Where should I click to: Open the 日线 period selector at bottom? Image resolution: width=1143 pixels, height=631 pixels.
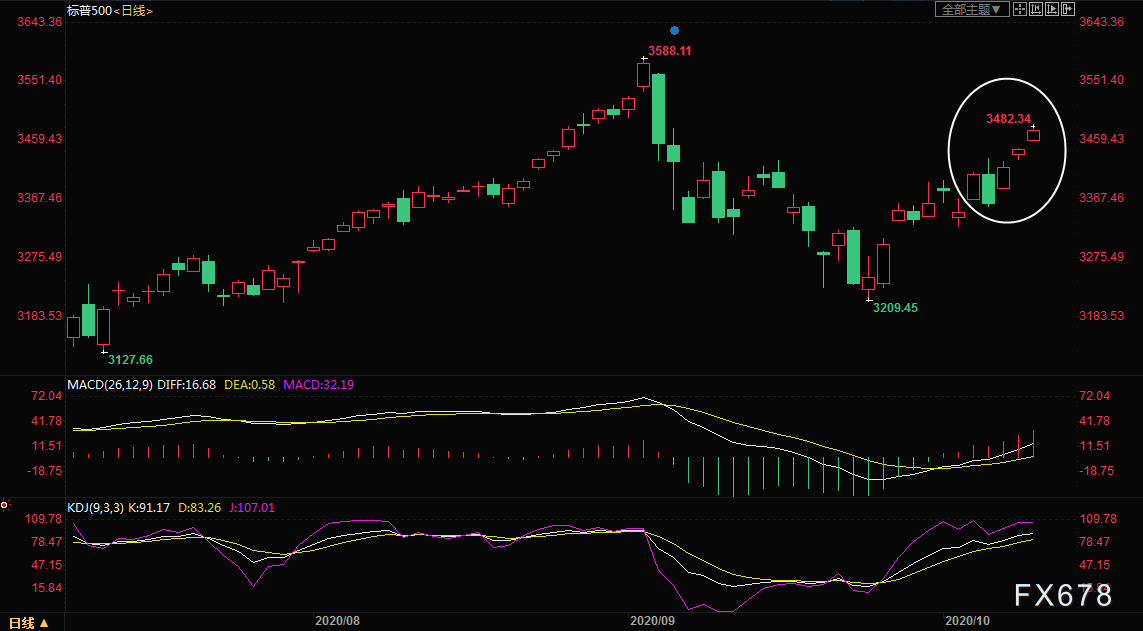pos(29,623)
